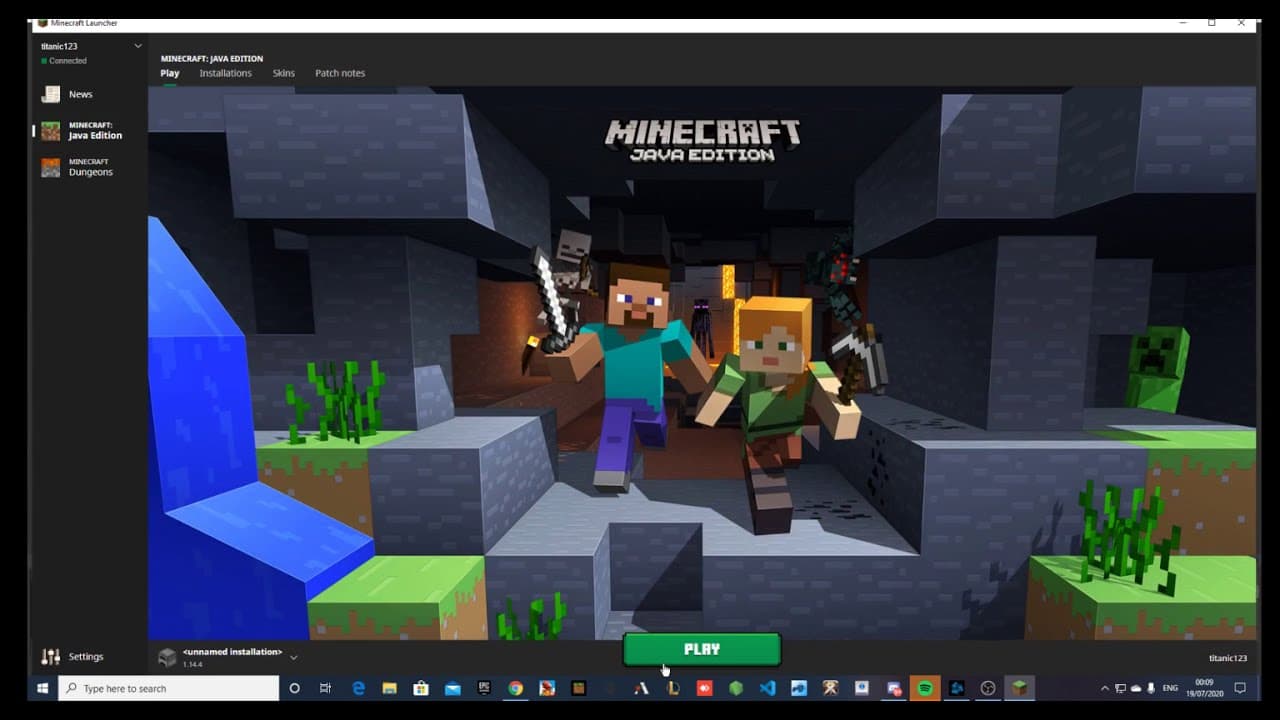
Task: Open Spotify from taskbar
Action: click(x=925, y=688)
